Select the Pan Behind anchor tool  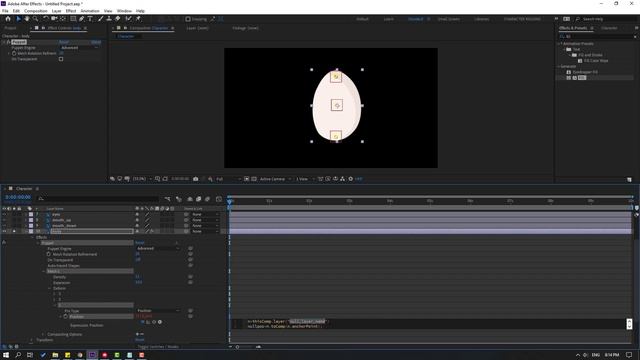tap(62, 19)
